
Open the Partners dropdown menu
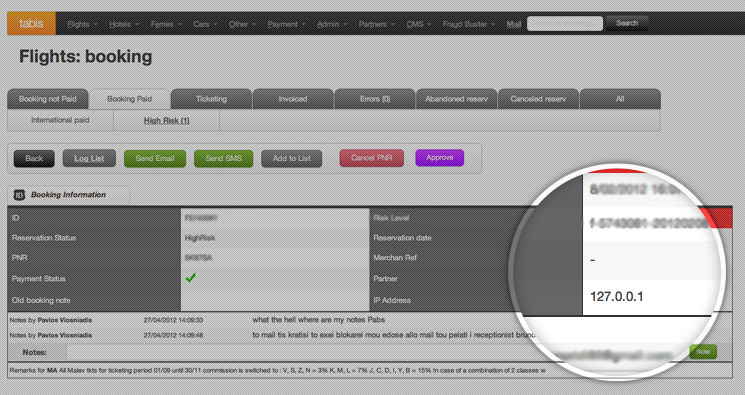[x=376, y=24]
